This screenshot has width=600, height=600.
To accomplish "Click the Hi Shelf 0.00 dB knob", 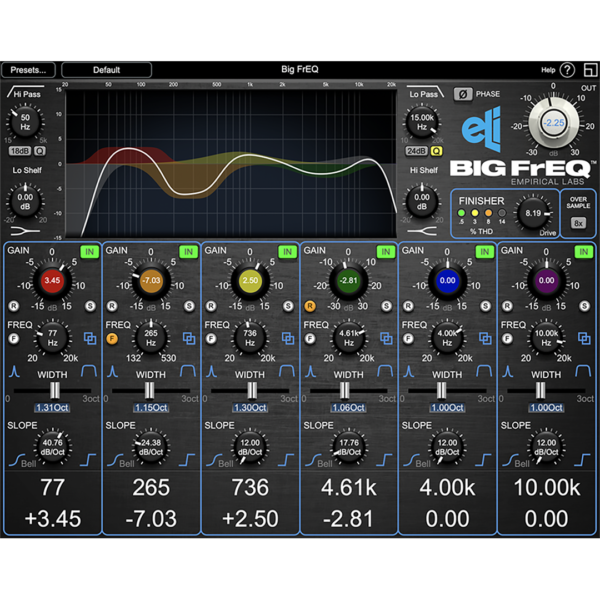I will (422, 202).
